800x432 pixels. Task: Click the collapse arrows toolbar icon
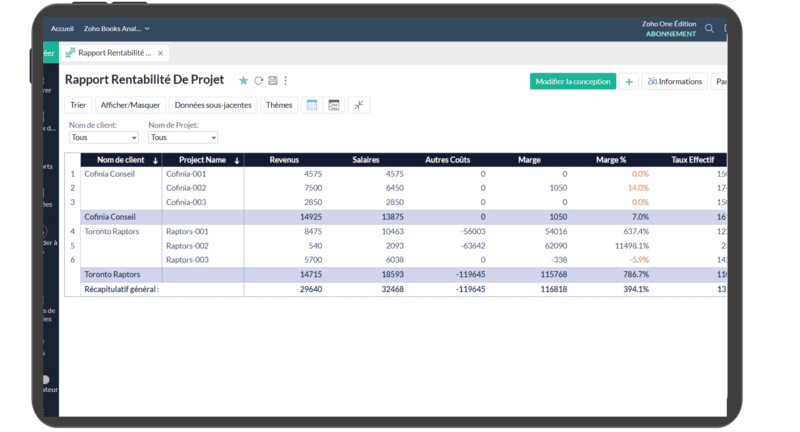tap(358, 105)
